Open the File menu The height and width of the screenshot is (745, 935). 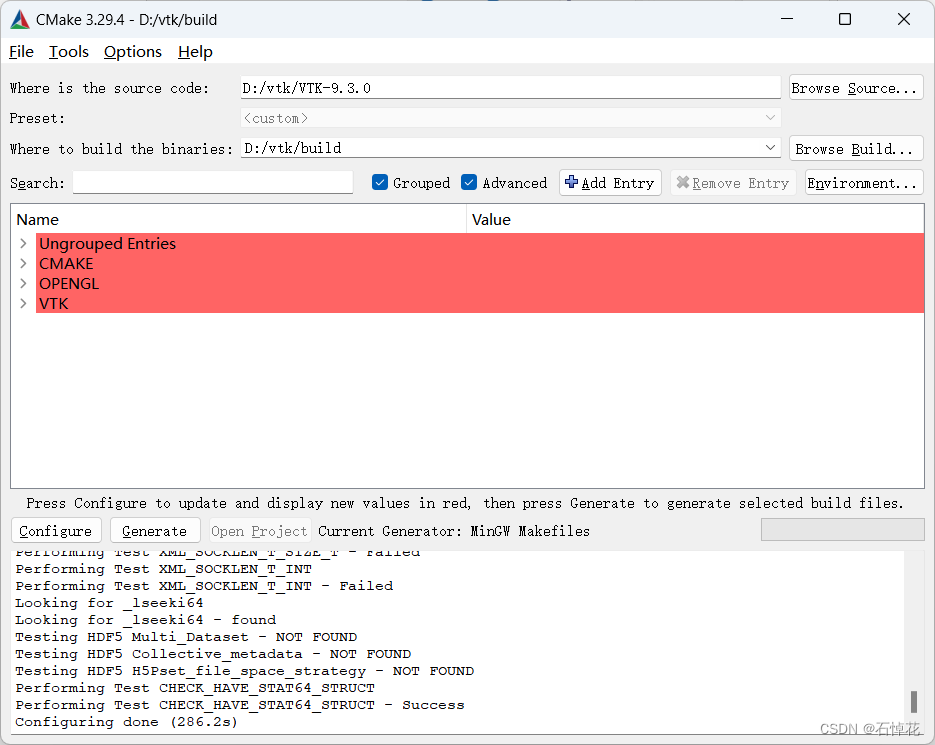[20, 52]
